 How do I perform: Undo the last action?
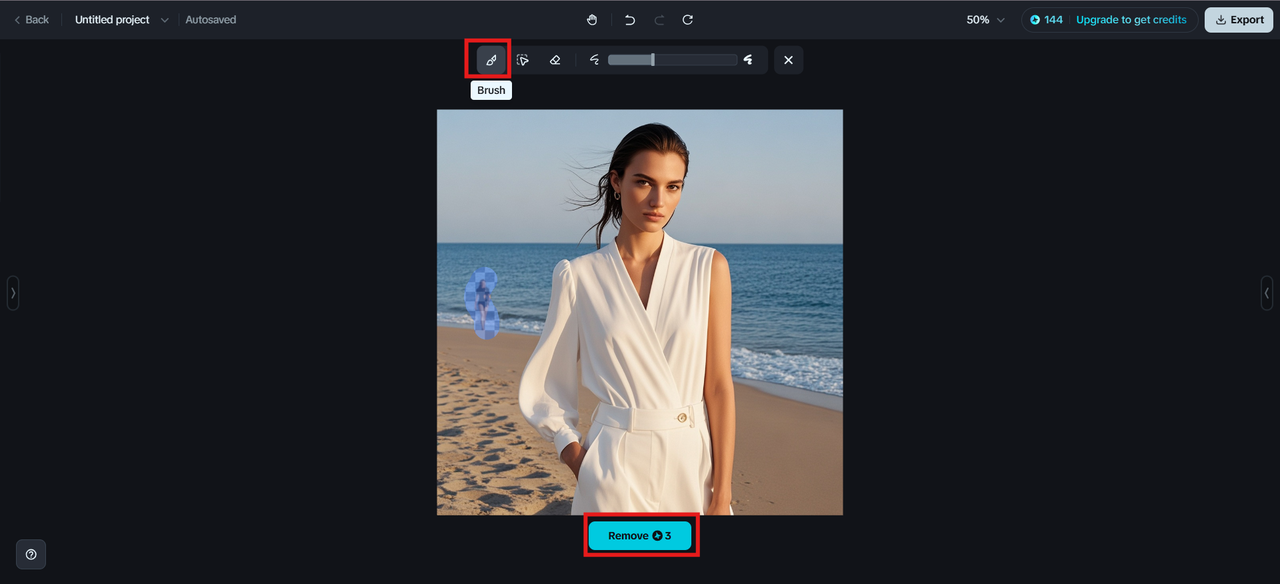click(630, 20)
